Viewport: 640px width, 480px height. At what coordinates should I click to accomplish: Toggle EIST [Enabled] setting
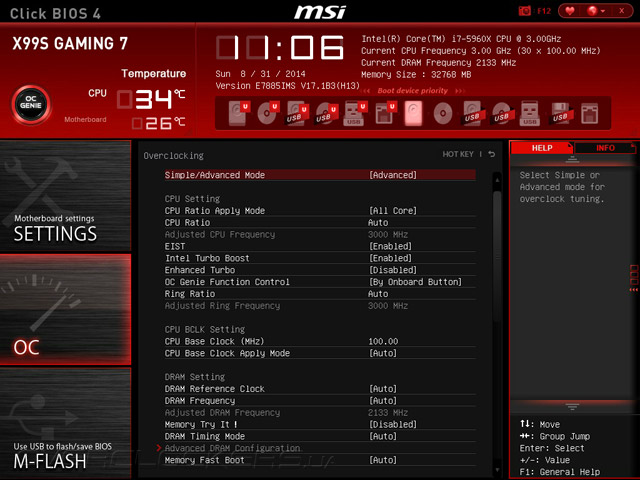click(x=391, y=246)
